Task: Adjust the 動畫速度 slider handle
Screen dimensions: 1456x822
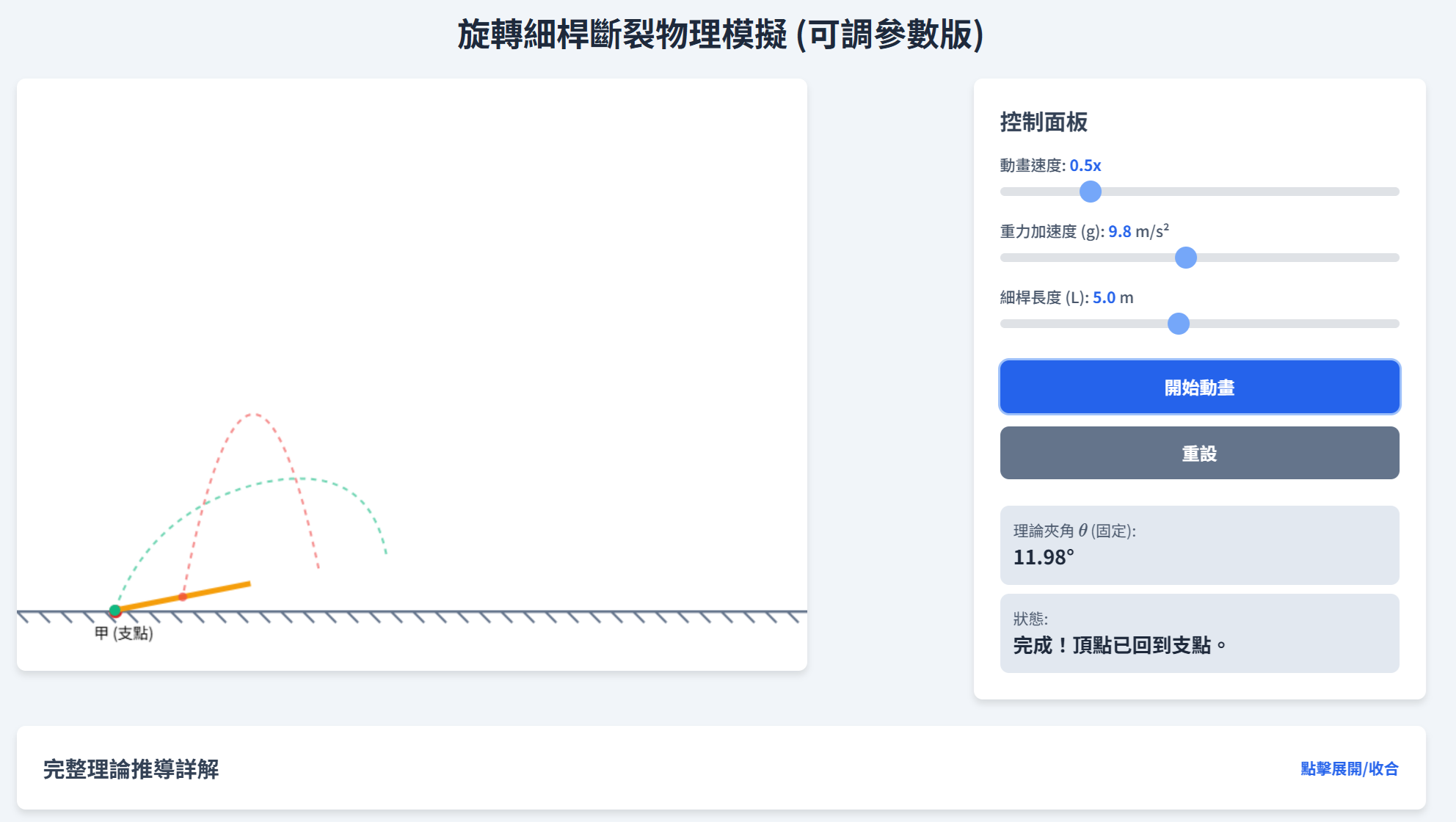Action: pyautogui.click(x=1091, y=192)
